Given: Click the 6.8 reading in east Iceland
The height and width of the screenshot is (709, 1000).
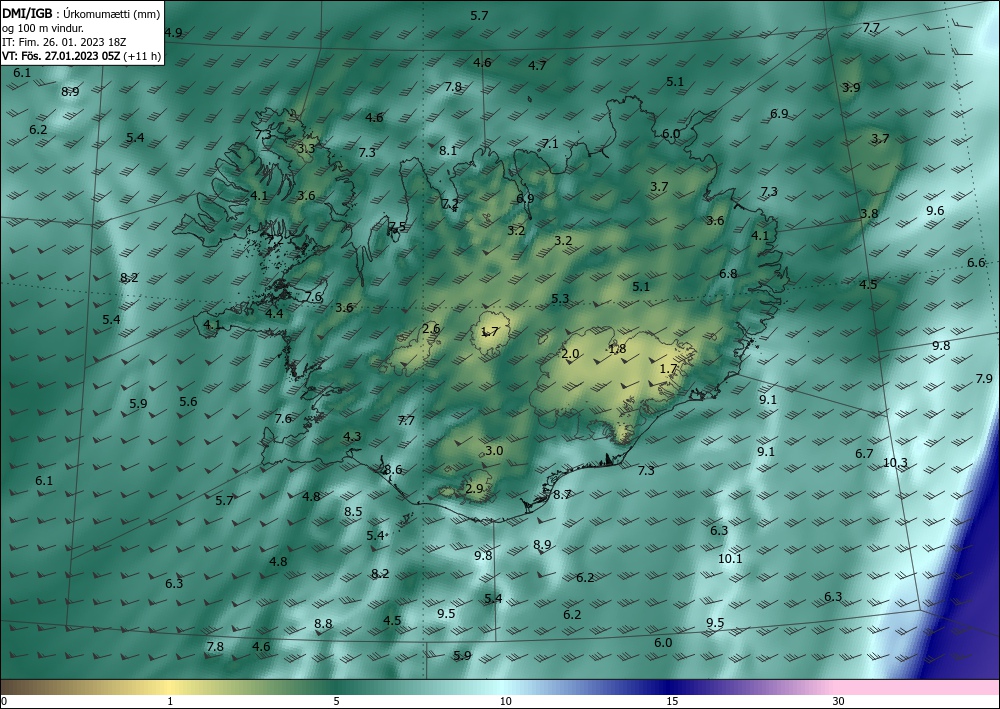Looking at the screenshot, I should coord(728,274).
